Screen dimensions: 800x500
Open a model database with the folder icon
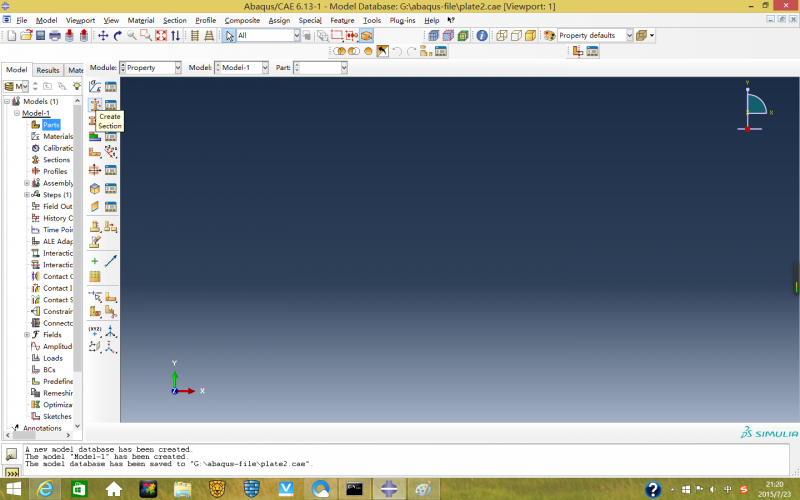point(26,35)
